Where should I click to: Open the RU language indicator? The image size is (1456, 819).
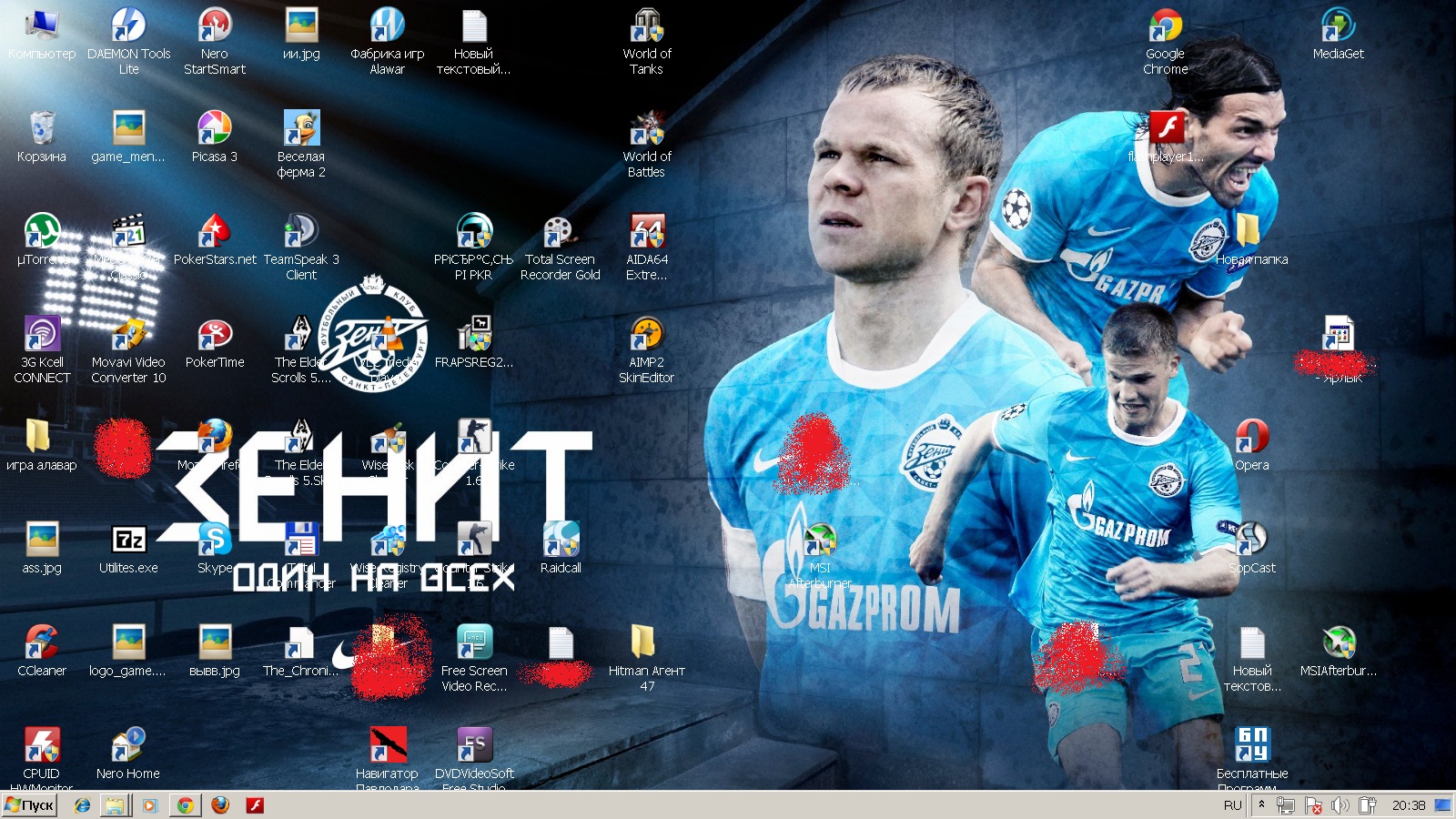click(x=1233, y=805)
